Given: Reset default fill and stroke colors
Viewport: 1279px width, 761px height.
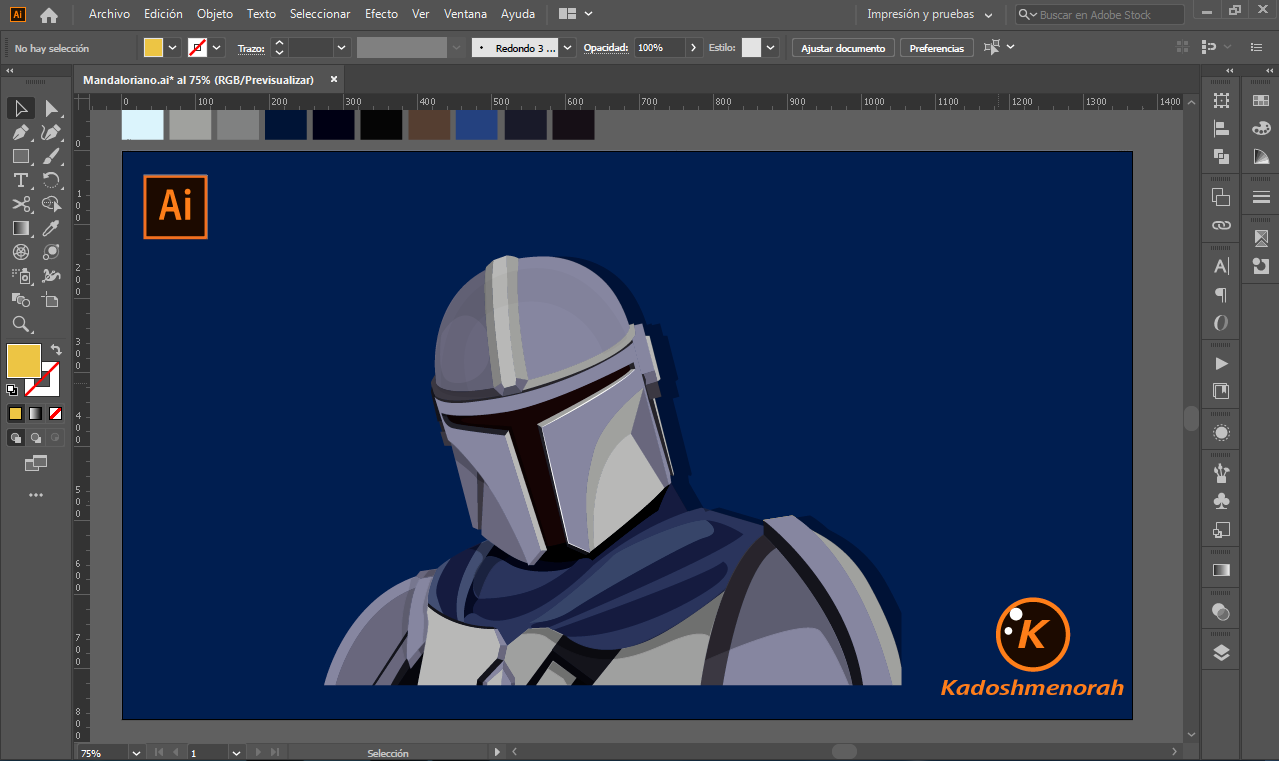Looking at the screenshot, I should pos(12,390).
